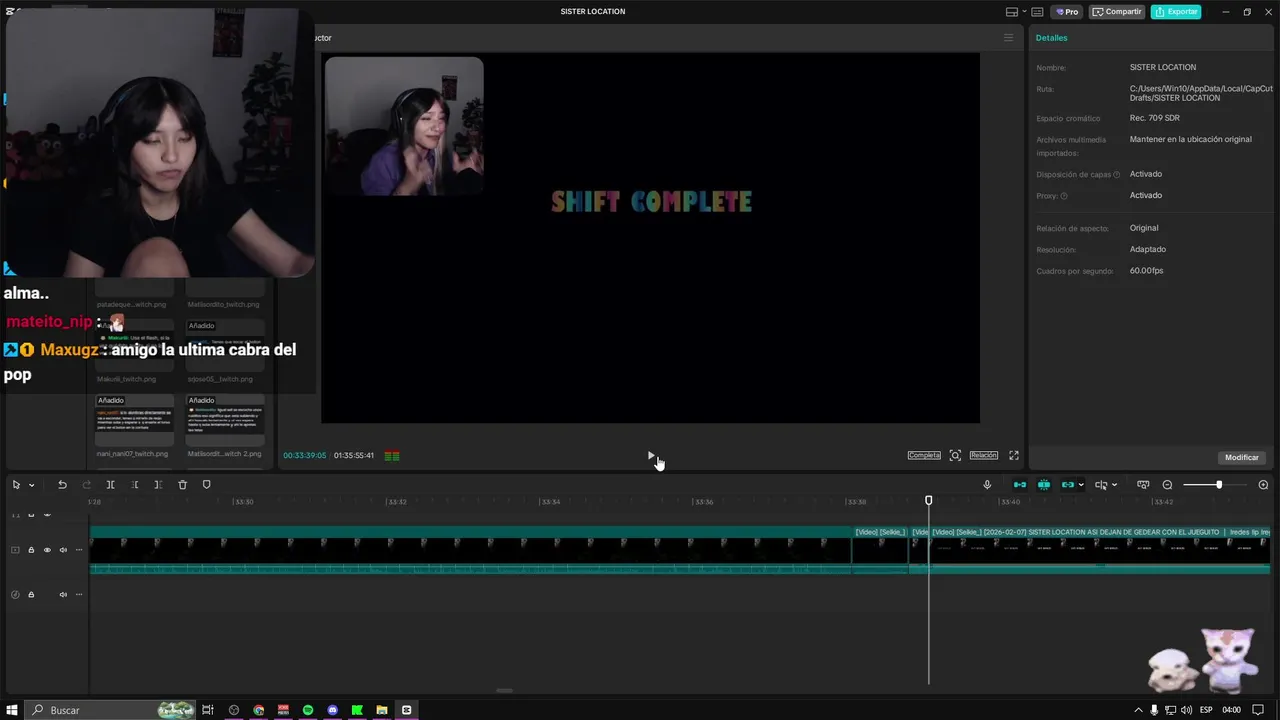Click the Modificar button
Viewport: 1280px width, 720px height.
(x=1242, y=457)
